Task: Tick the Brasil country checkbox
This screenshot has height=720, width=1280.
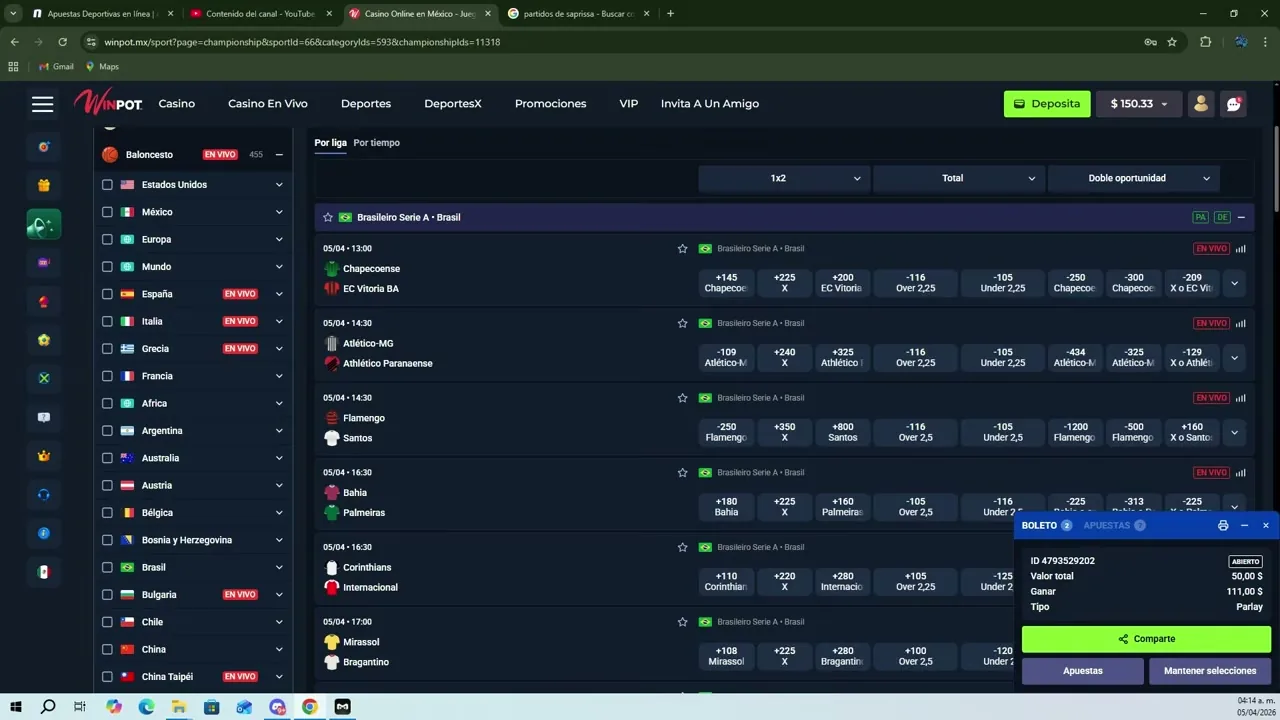Action: pyautogui.click(x=107, y=567)
